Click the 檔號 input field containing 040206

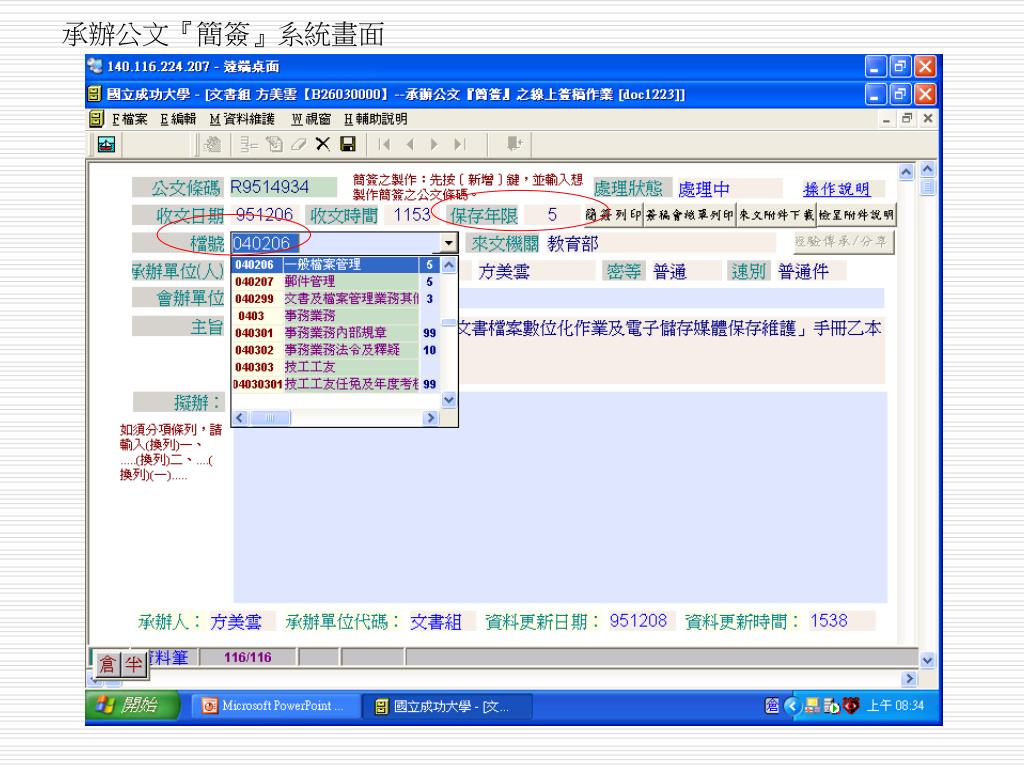(335, 244)
